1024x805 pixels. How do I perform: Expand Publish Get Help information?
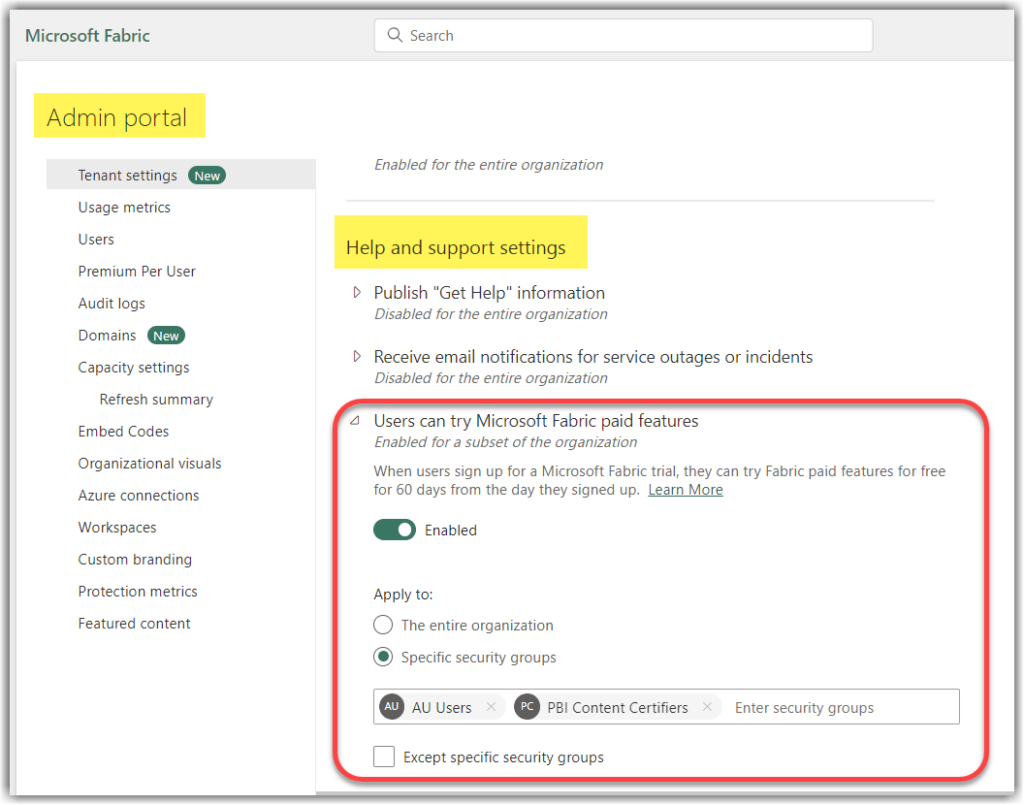click(357, 293)
